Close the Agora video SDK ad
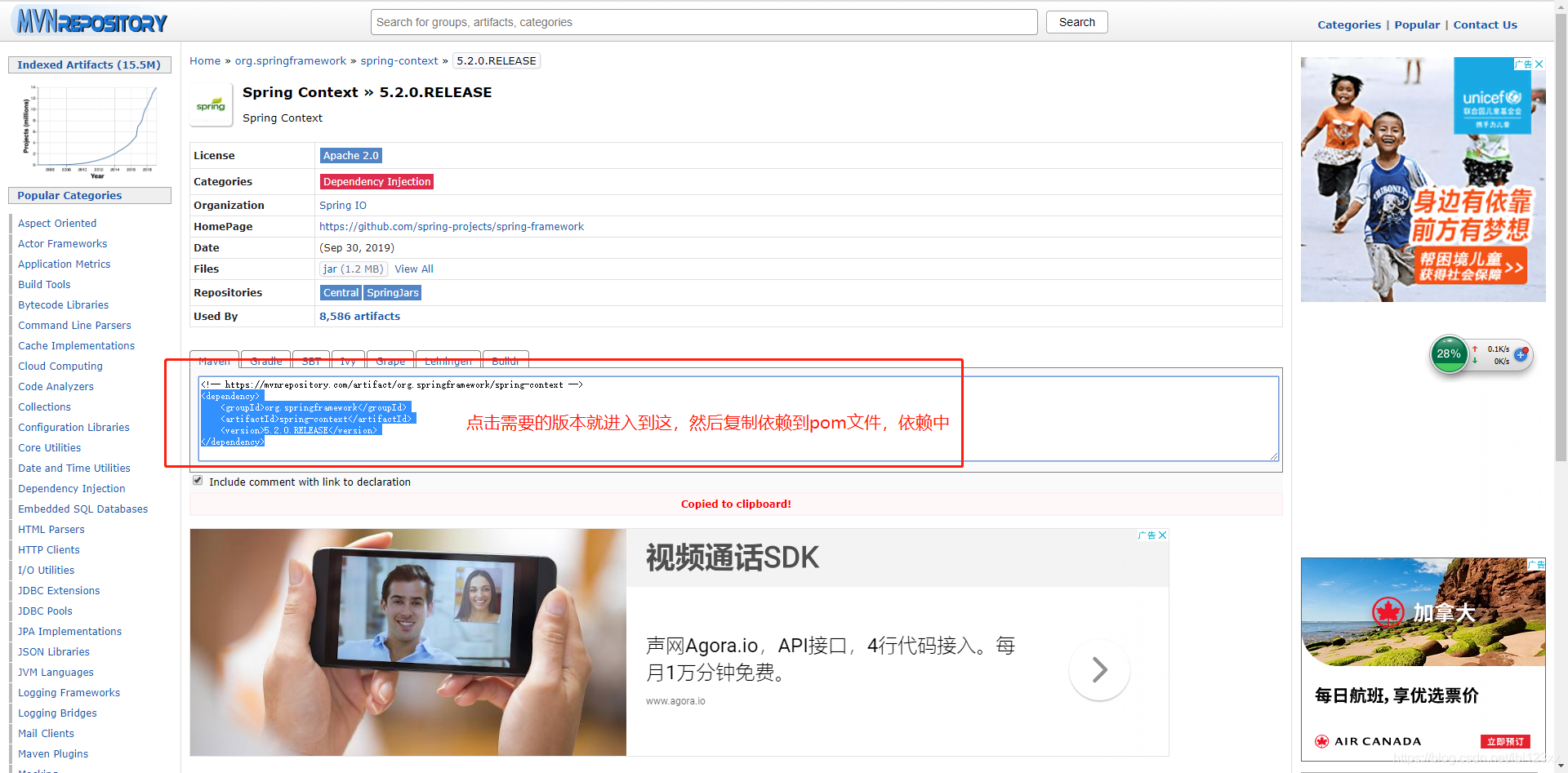The image size is (1568, 773). [x=1162, y=535]
